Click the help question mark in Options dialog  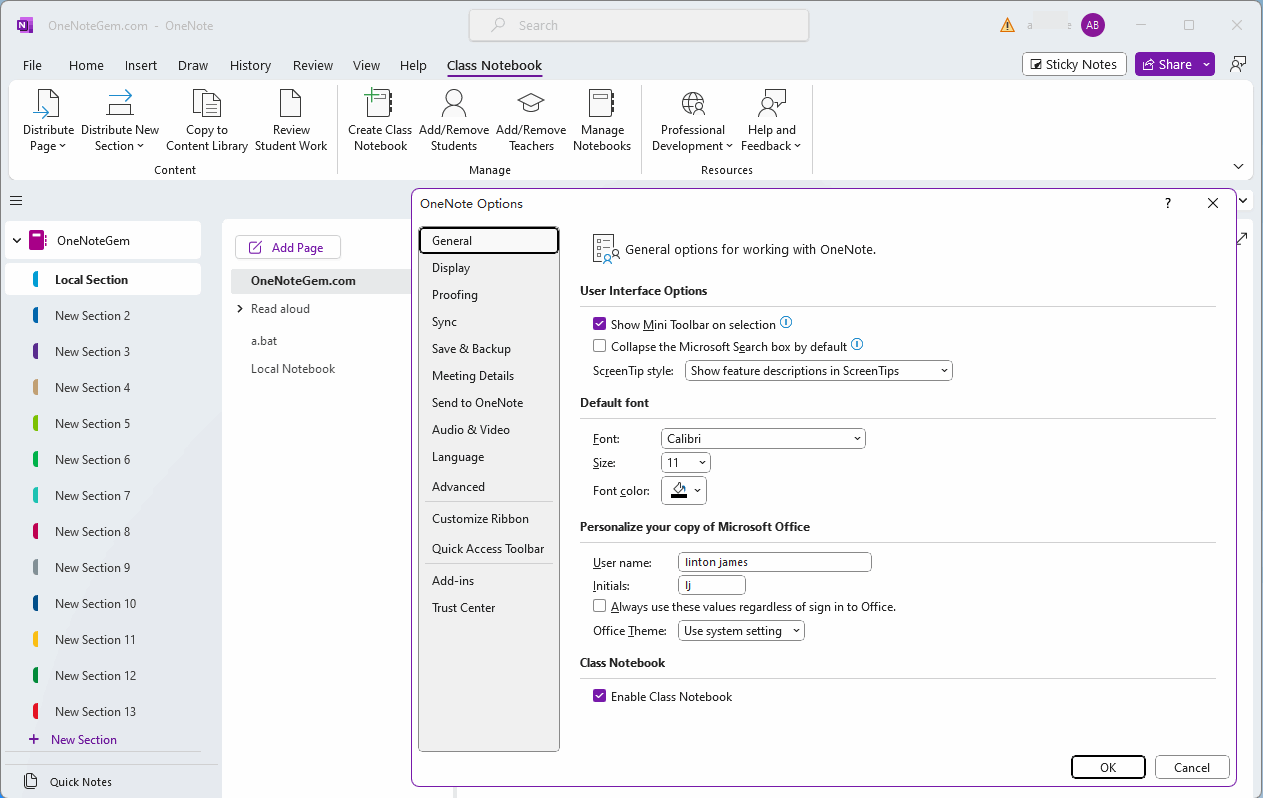(x=1168, y=203)
